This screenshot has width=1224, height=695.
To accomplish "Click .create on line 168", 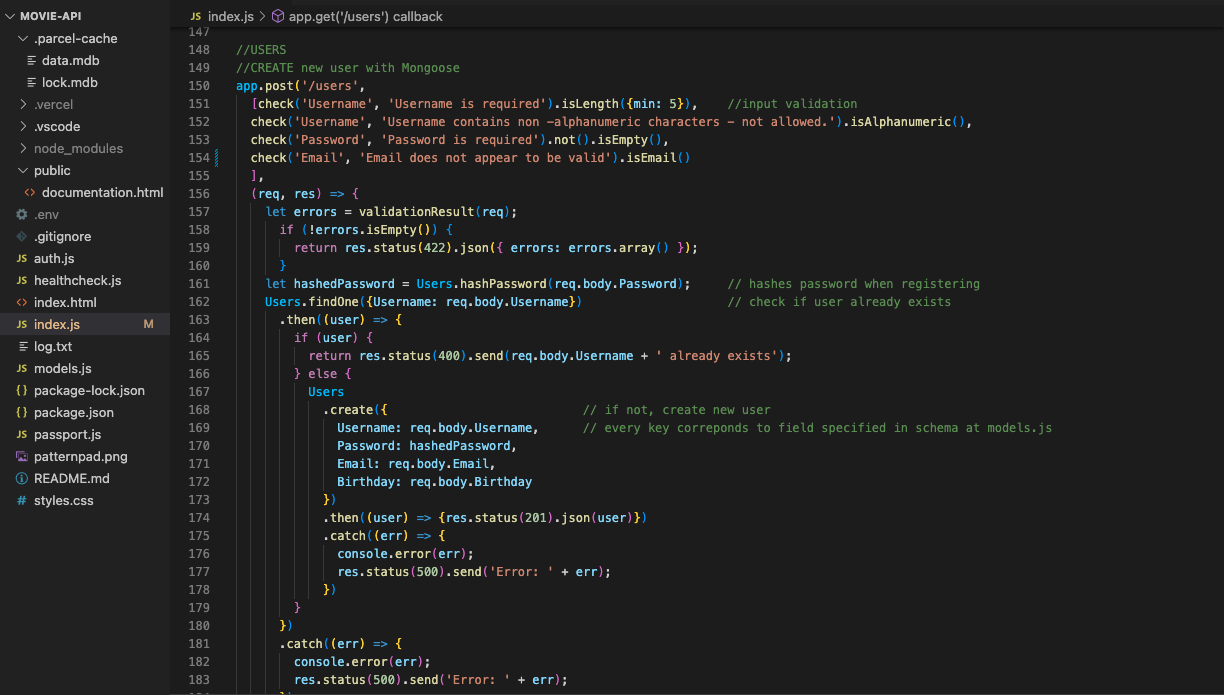I will (347, 410).
